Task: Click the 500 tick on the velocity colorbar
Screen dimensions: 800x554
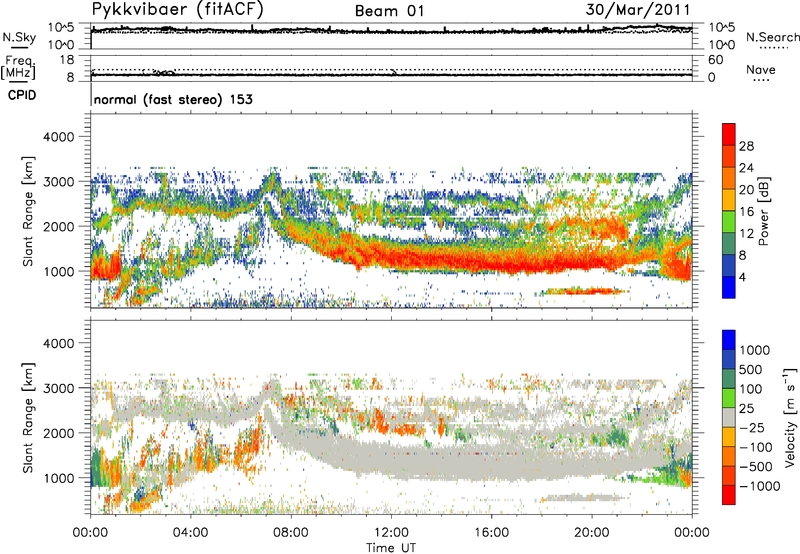Action: [x=751, y=369]
